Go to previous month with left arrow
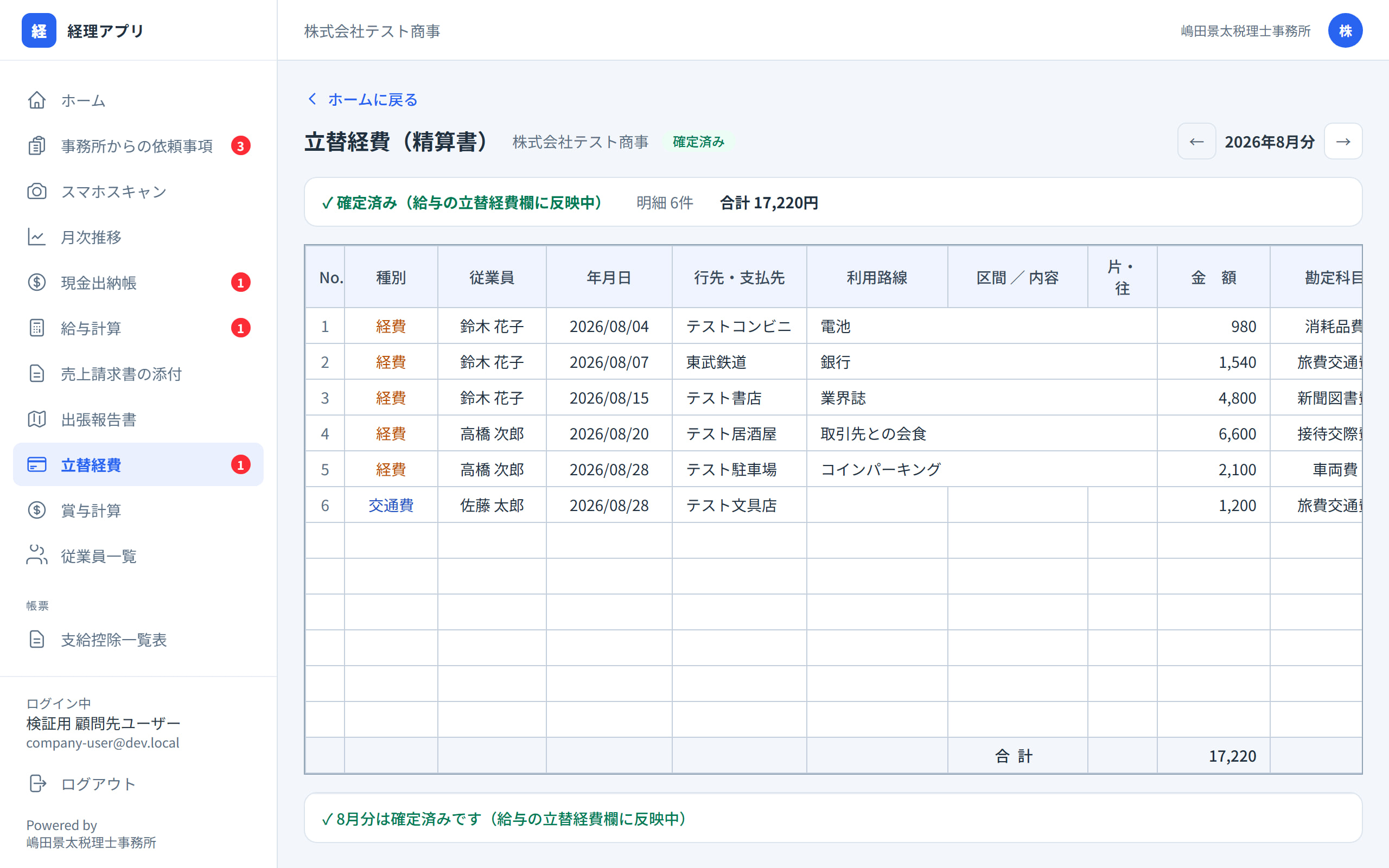 pos(1196,141)
